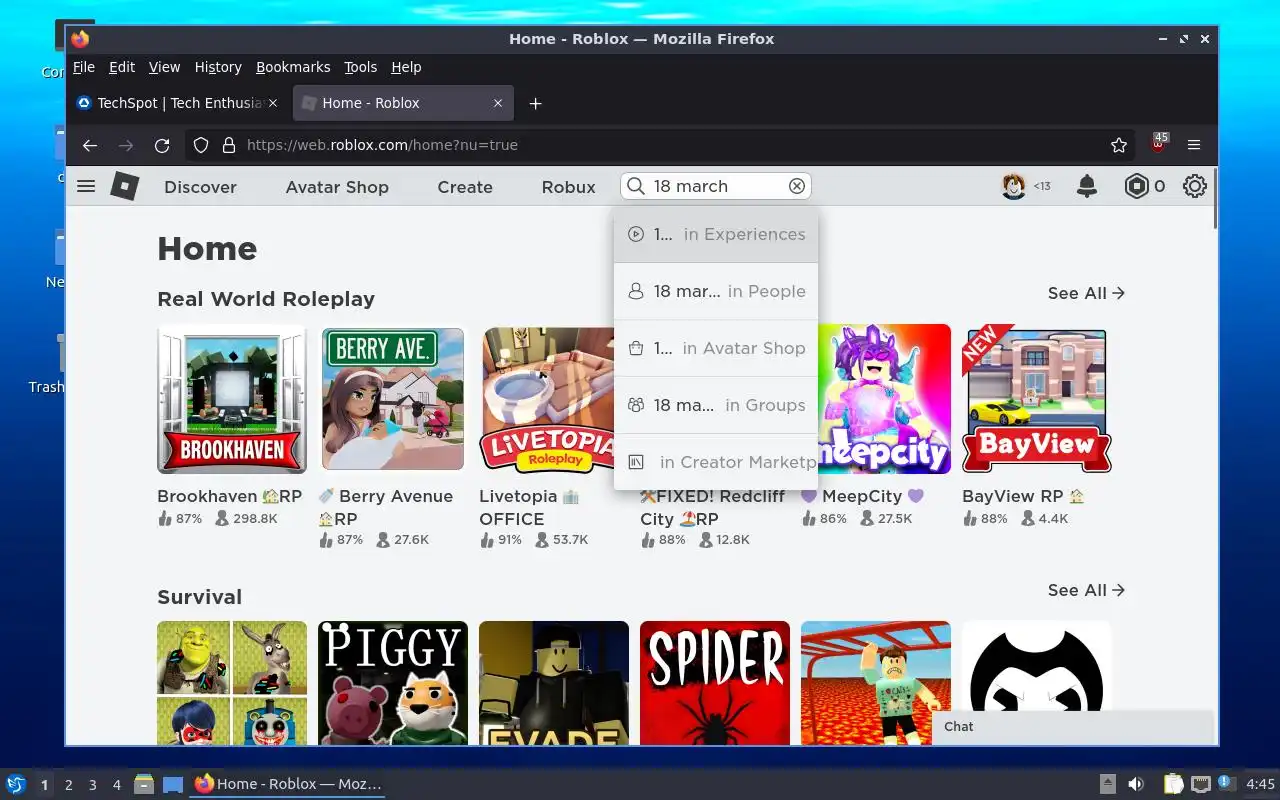The width and height of the screenshot is (1280, 800).
Task: Click the padlock site info icon
Action: [228, 145]
